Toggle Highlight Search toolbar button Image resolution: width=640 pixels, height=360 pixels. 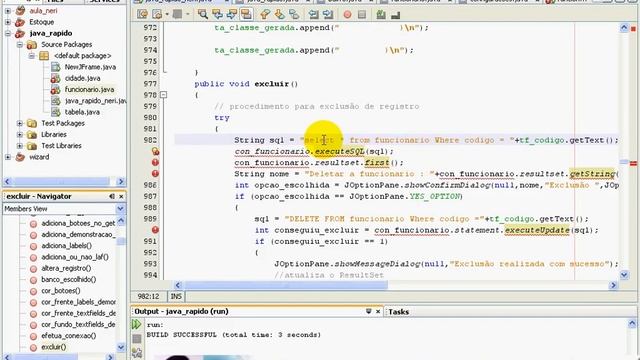246,15
